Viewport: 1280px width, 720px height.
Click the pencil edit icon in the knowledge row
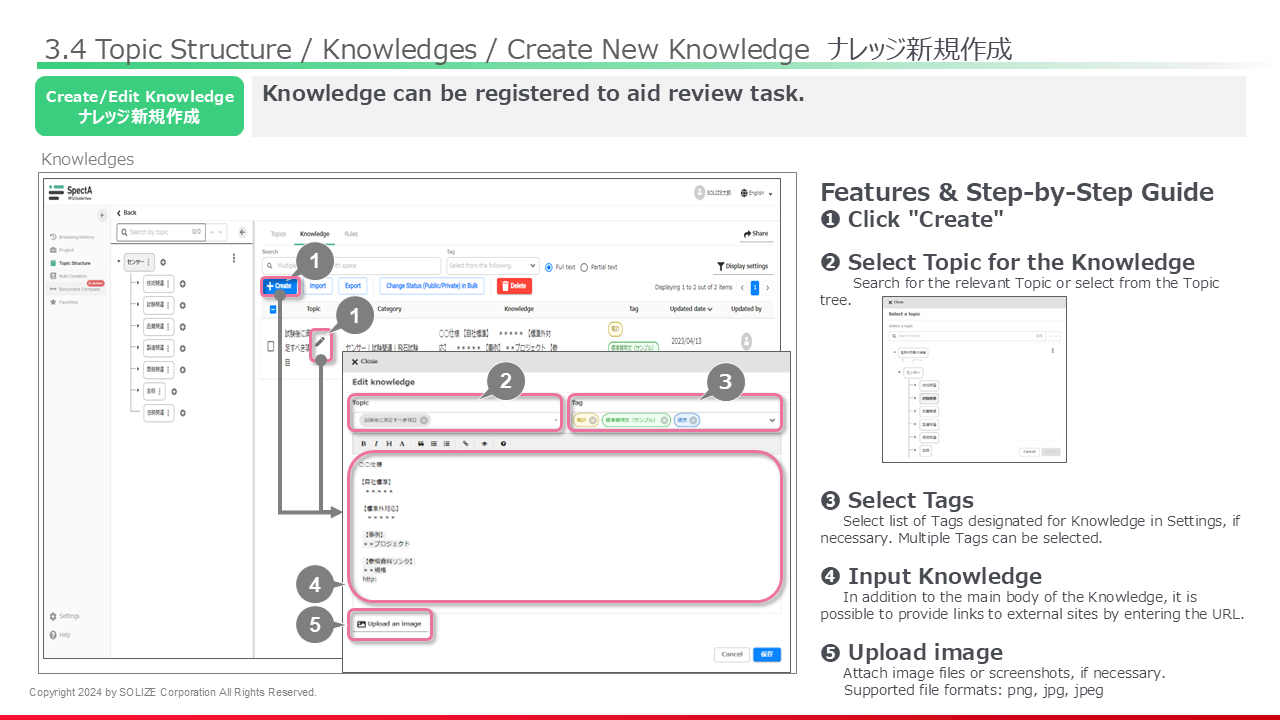(320, 342)
